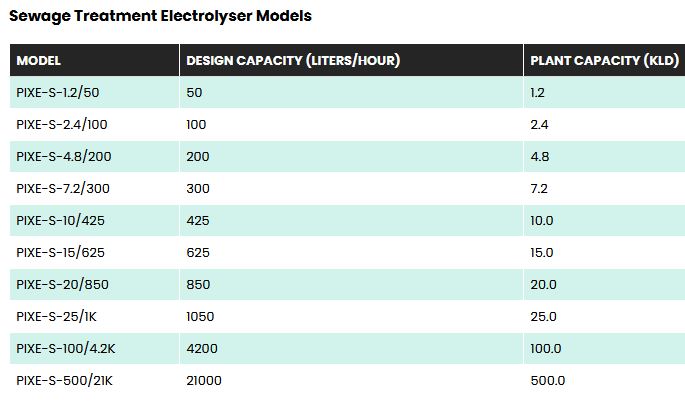Image resolution: width=685 pixels, height=407 pixels.
Task: Click the 100.0 plant capacity value
Action: [x=546, y=349]
